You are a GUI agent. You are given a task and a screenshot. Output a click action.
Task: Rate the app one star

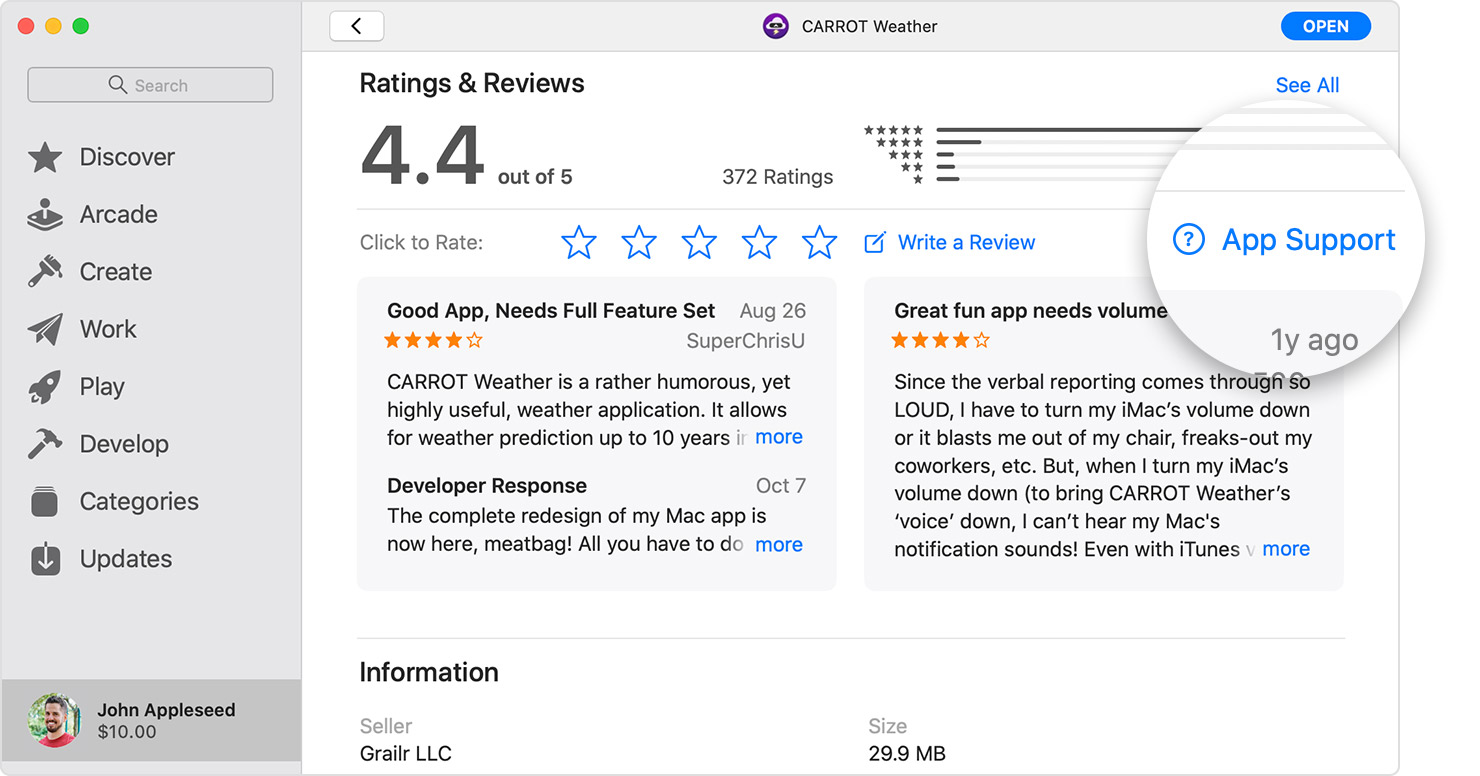tap(579, 242)
